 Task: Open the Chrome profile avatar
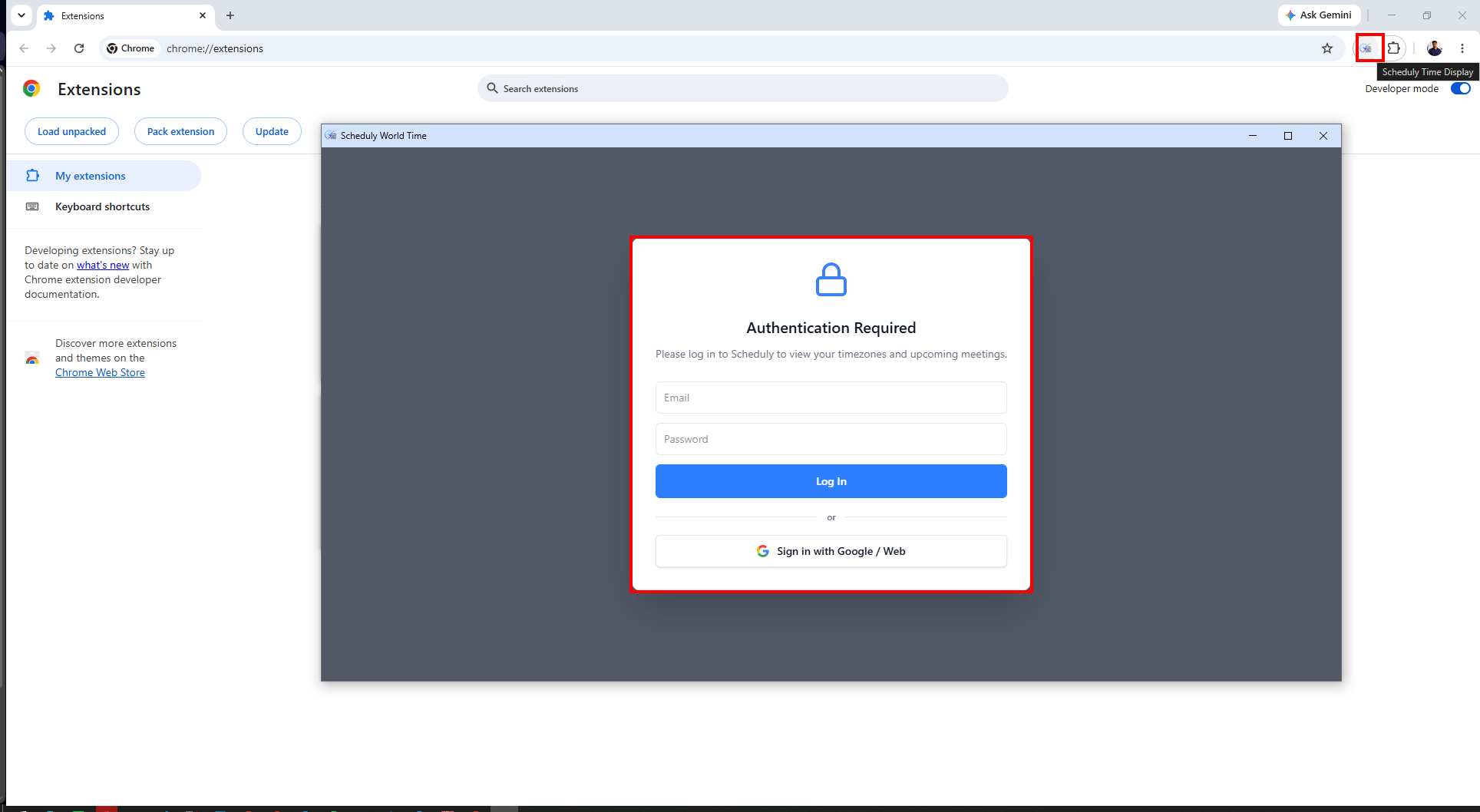[x=1435, y=48]
